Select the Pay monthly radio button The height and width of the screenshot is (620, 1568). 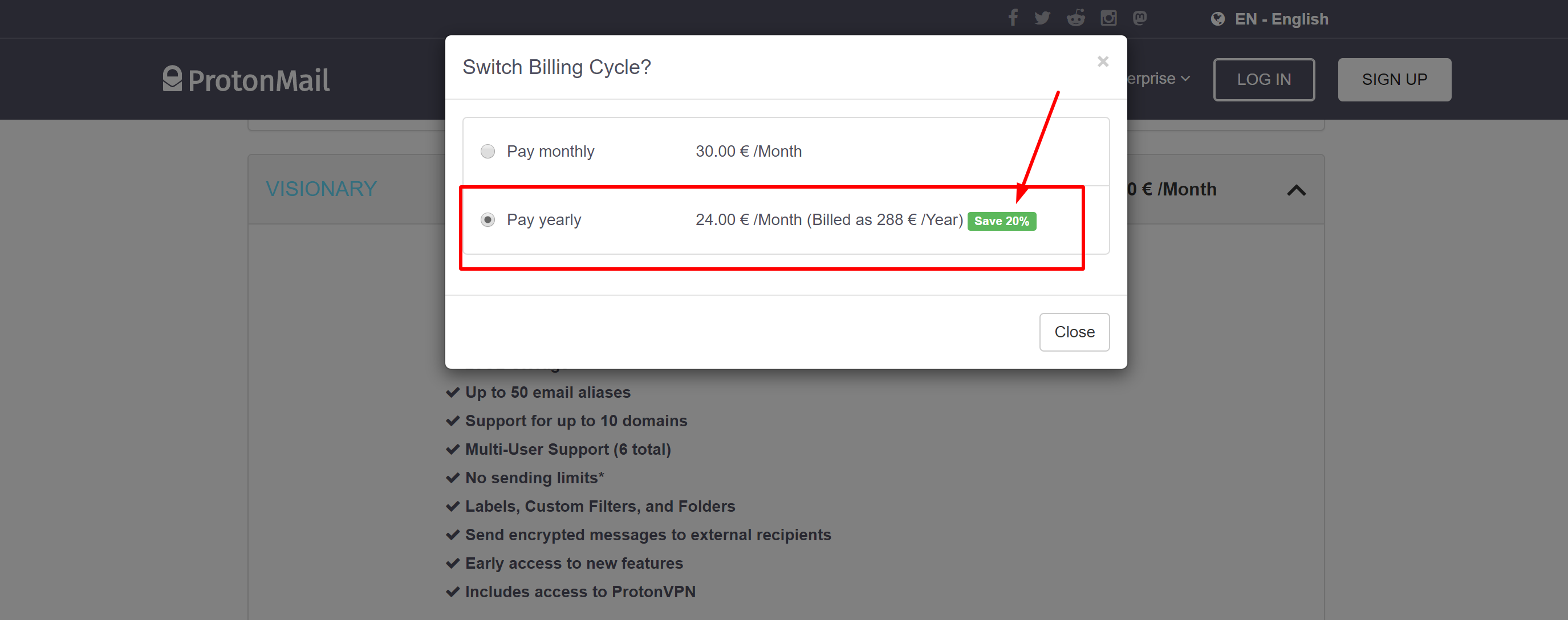(488, 152)
